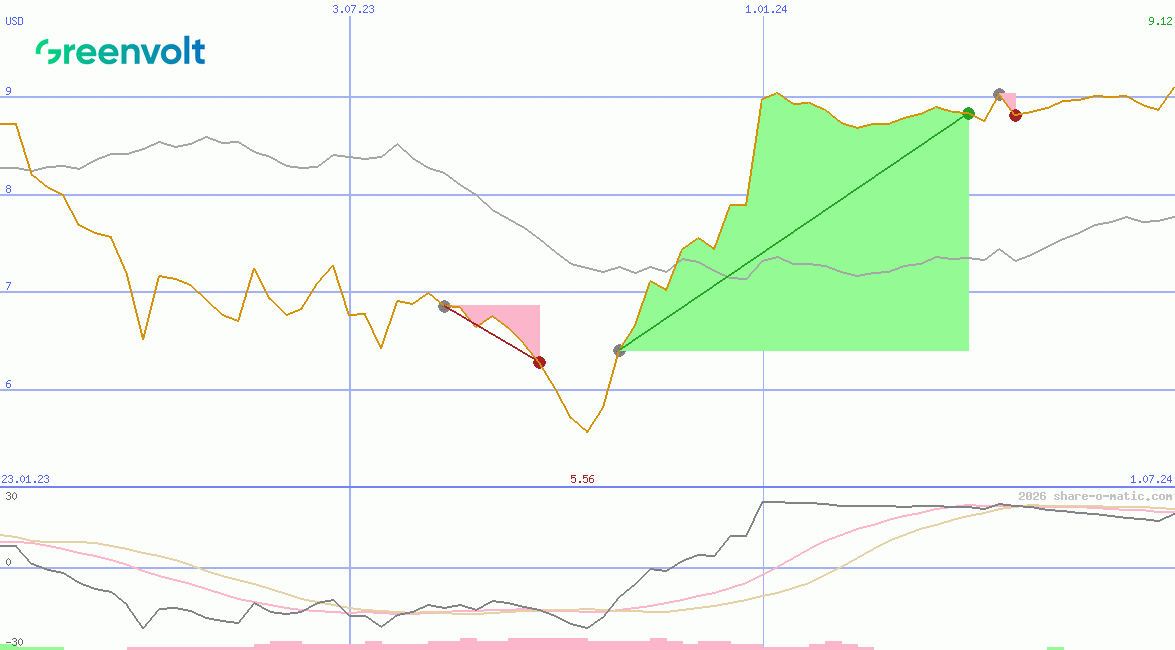Click the 30 level label on the oscillator
The image size is (1175, 650).
tap(11, 496)
